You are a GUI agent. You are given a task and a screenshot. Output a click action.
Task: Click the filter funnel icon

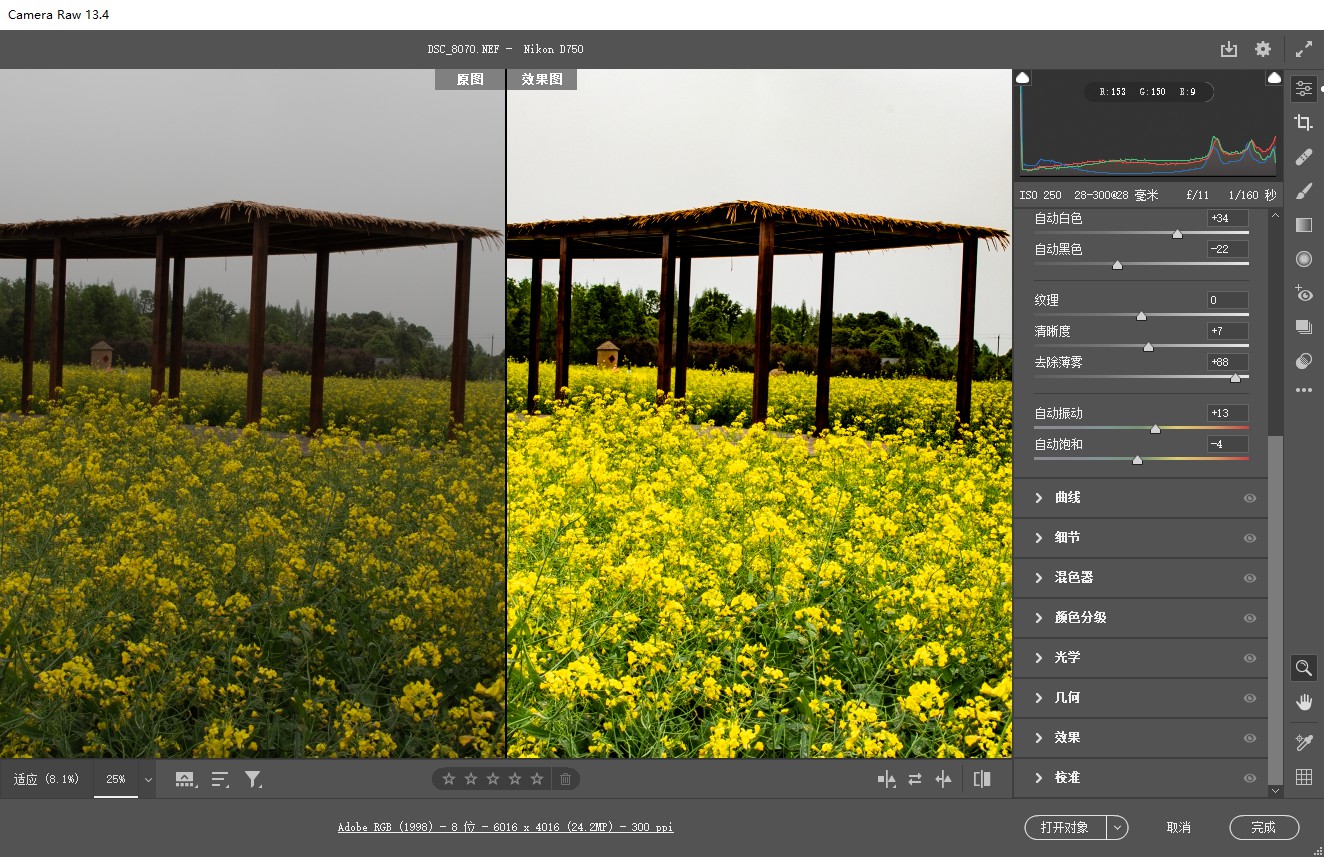click(253, 779)
